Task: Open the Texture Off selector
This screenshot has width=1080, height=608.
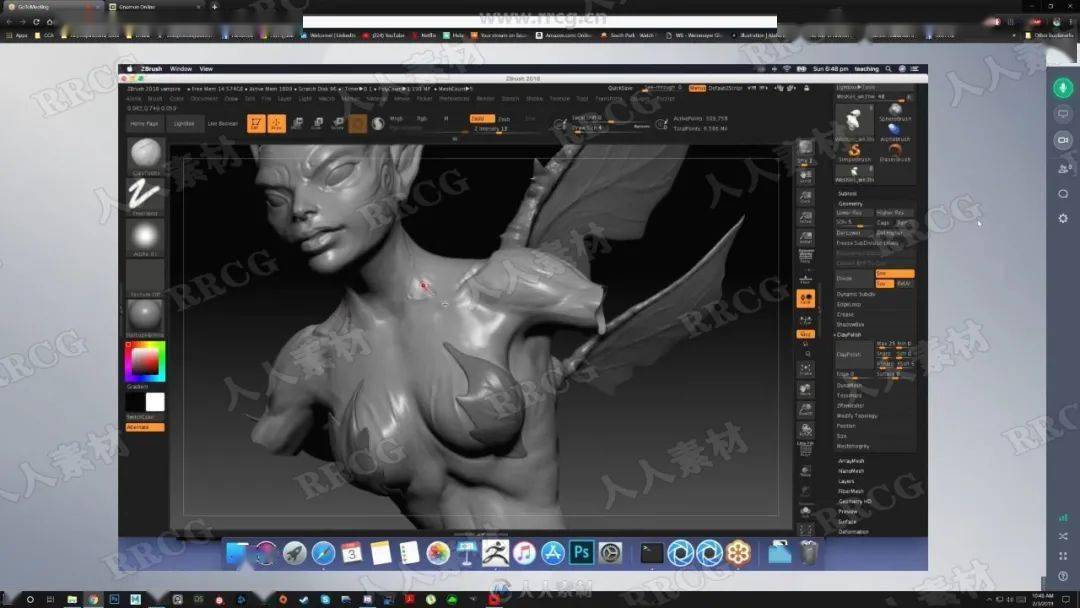Action: pyautogui.click(x=145, y=277)
